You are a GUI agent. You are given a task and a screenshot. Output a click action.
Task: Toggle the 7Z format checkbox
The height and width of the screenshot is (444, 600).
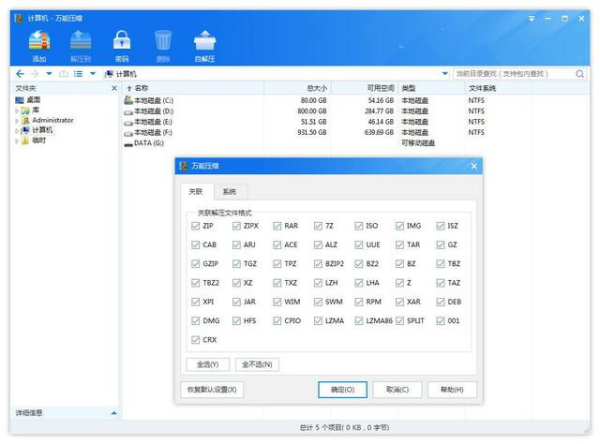point(318,226)
